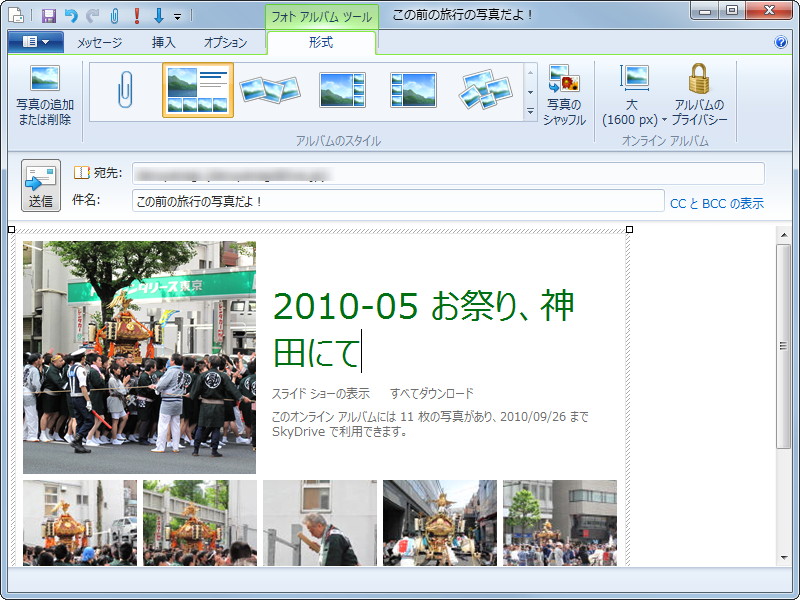Minimize the message window
The height and width of the screenshot is (600, 800).
tap(705, 11)
